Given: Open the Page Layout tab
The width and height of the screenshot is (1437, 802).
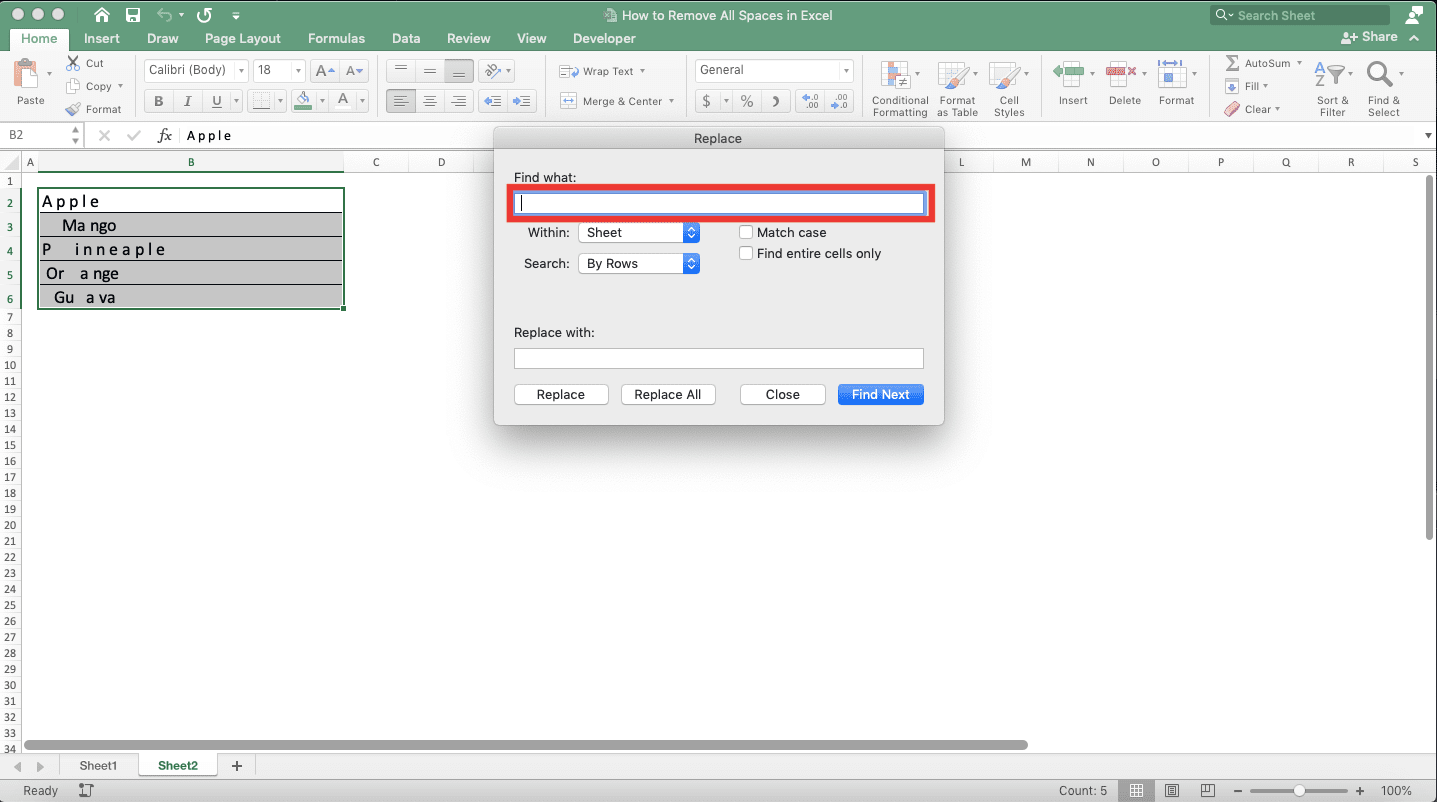Looking at the screenshot, I should tap(243, 38).
